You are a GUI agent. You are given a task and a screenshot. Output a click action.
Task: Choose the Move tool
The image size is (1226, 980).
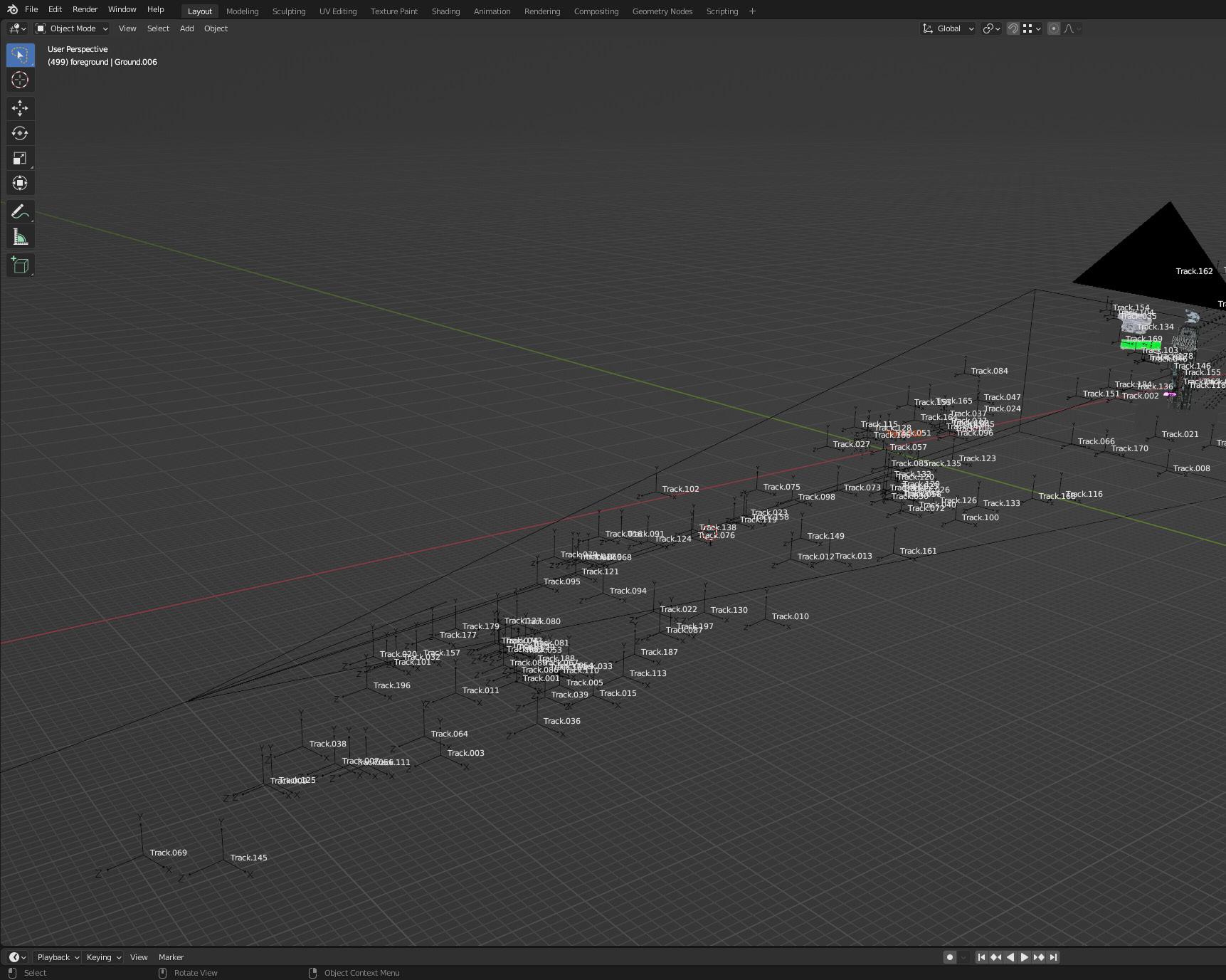[x=20, y=108]
